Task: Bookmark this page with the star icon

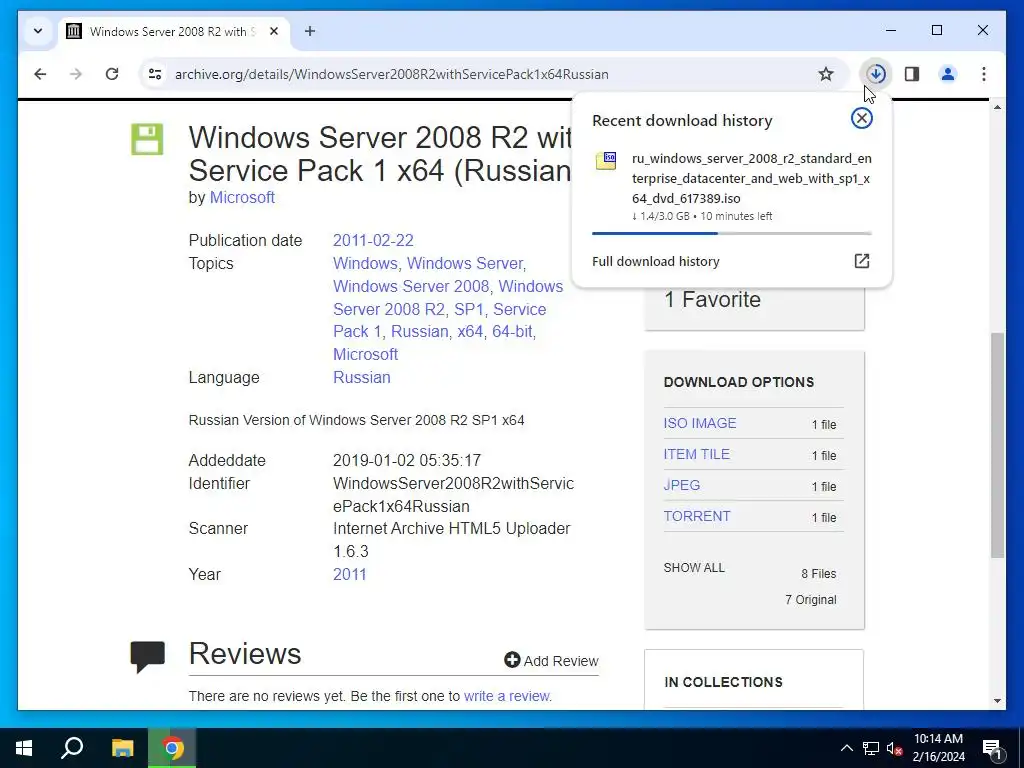Action: point(826,74)
